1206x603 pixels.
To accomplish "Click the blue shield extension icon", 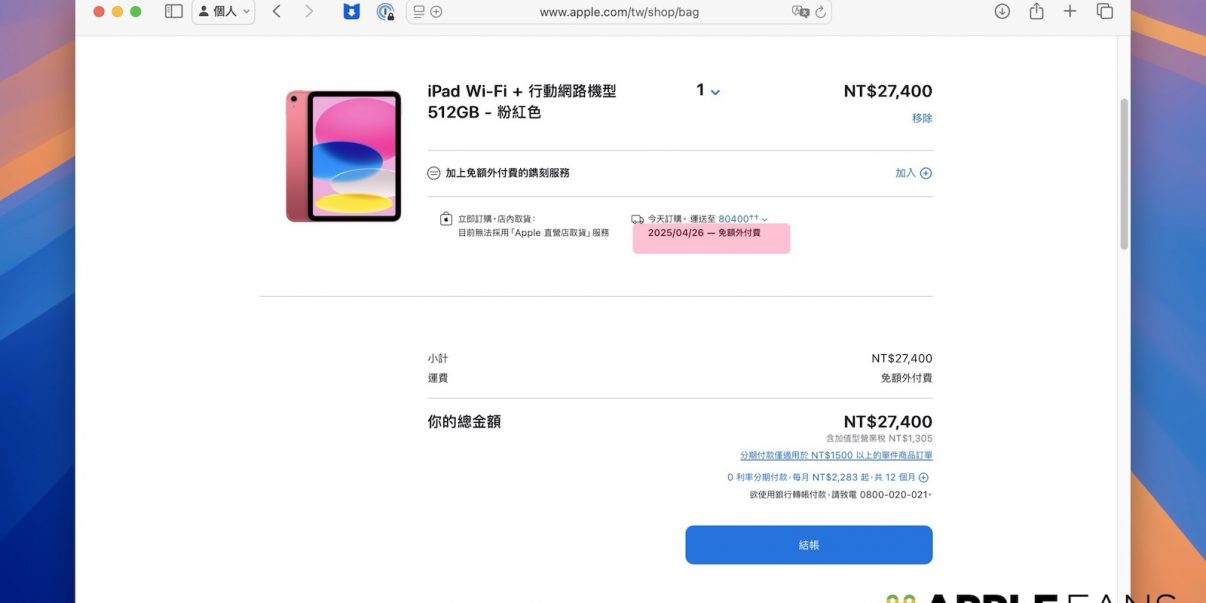I will pyautogui.click(x=351, y=12).
